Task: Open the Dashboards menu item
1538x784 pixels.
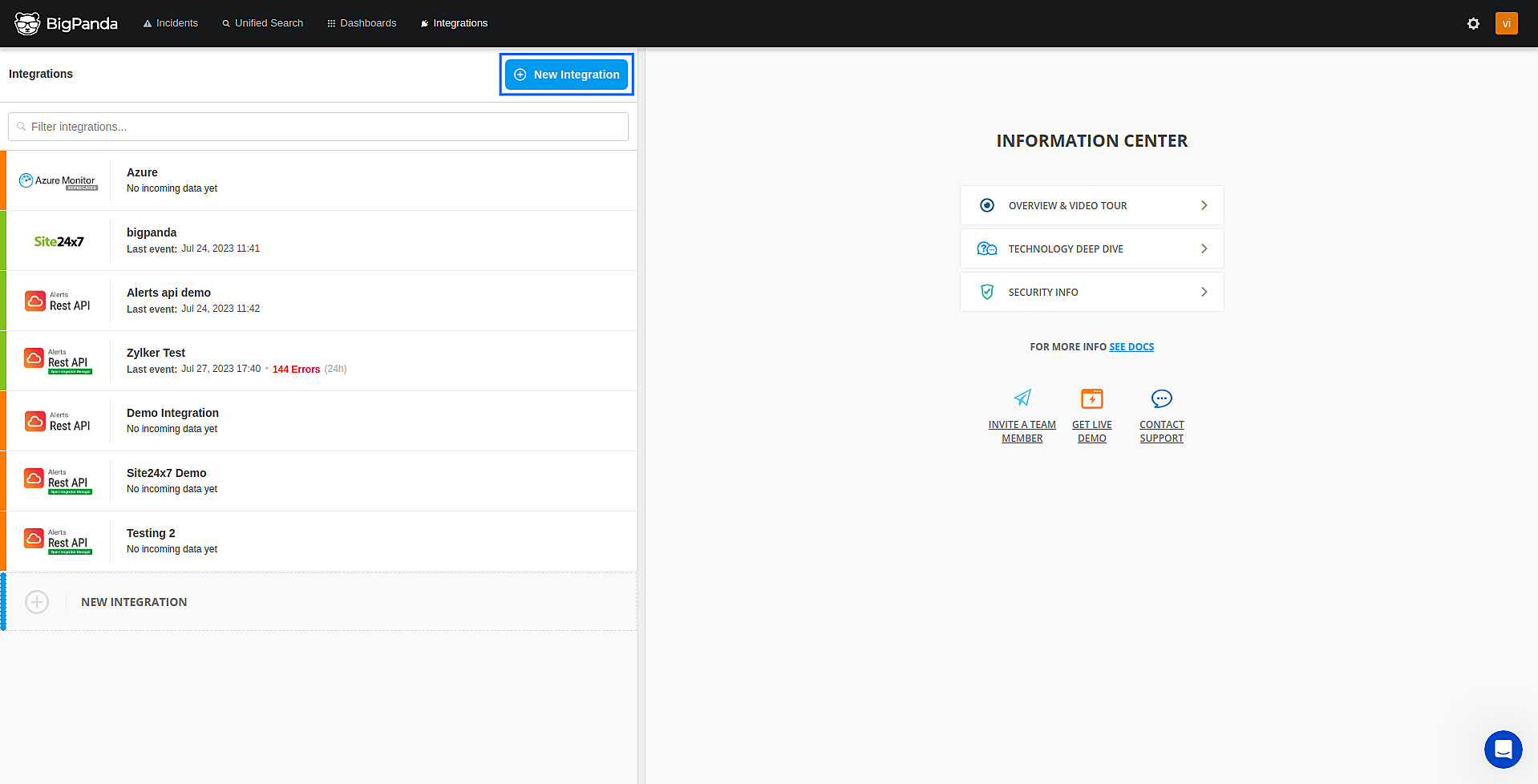Action: (x=362, y=23)
